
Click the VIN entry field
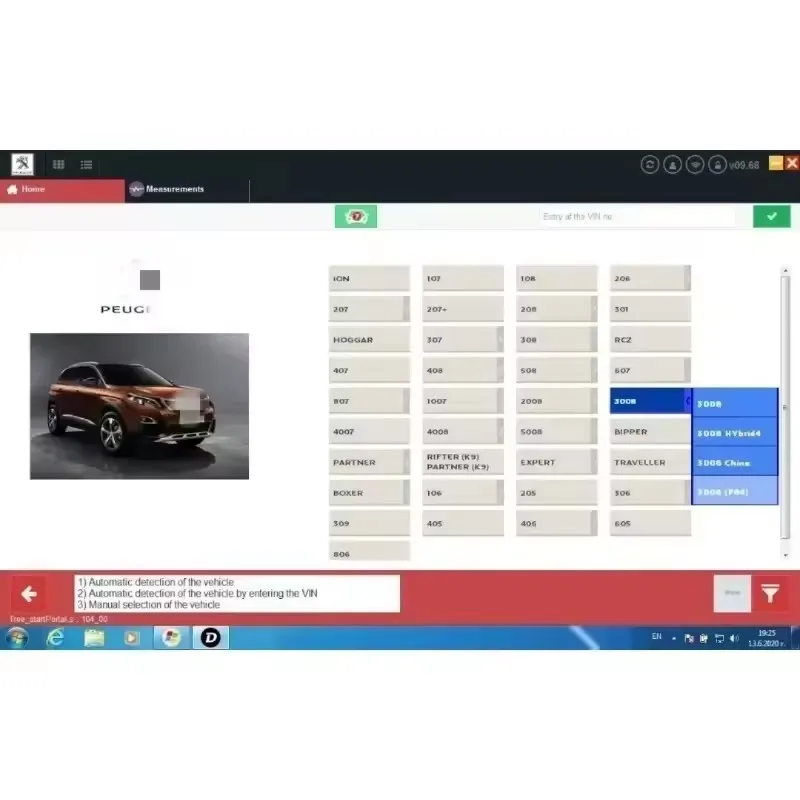pyautogui.click(x=636, y=216)
